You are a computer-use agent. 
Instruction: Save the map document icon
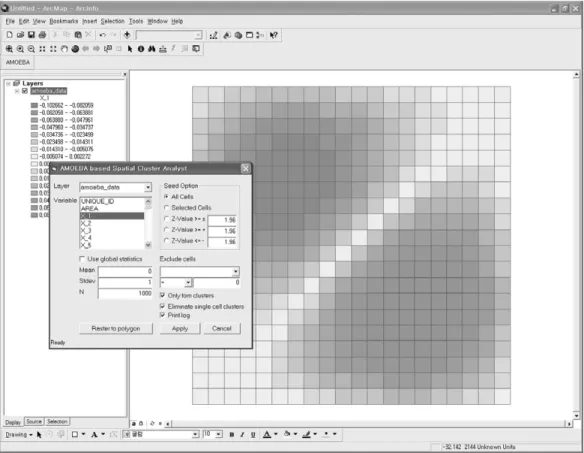click(x=31, y=35)
